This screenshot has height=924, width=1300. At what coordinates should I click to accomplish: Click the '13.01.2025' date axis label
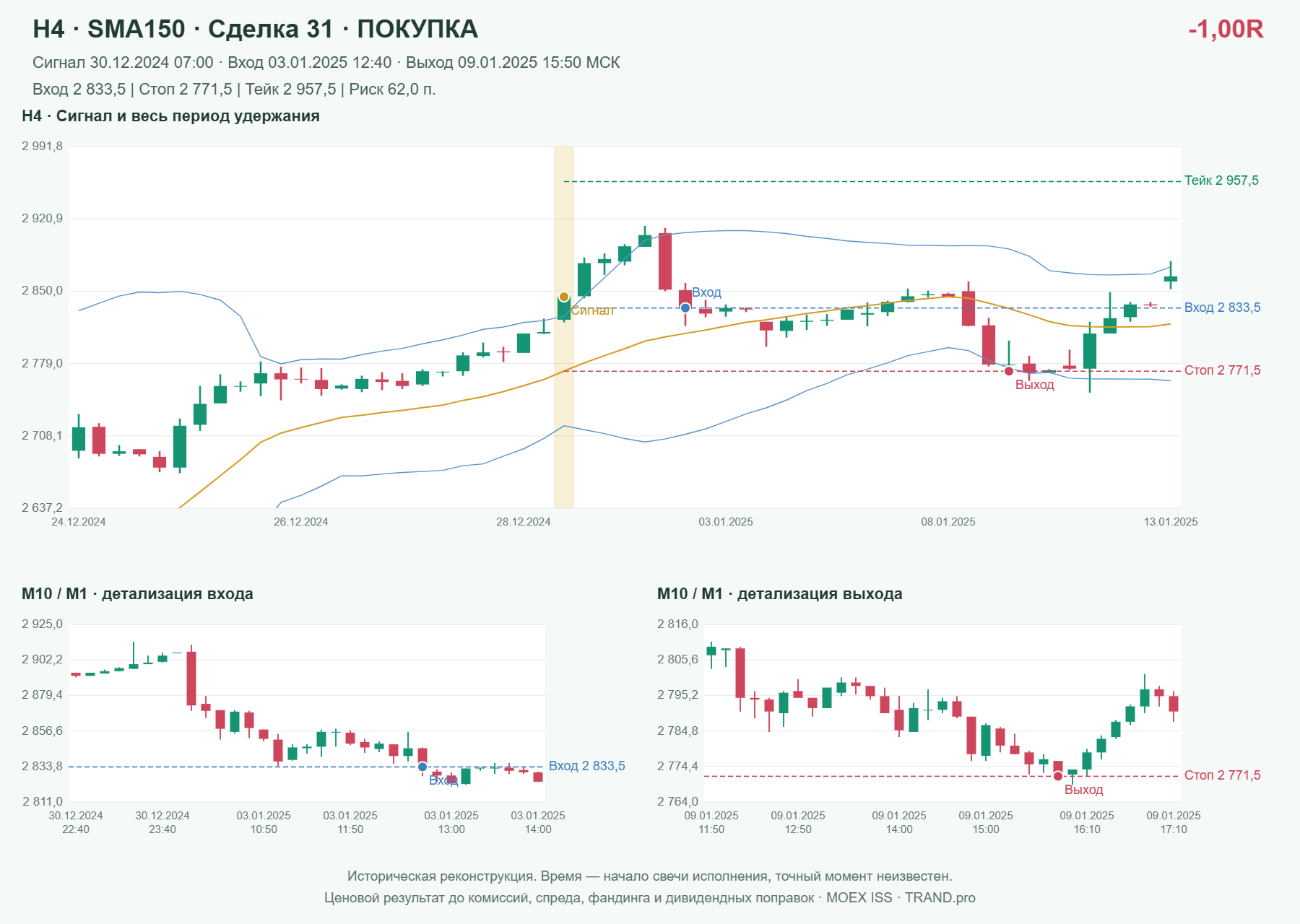coord(1171,522)
